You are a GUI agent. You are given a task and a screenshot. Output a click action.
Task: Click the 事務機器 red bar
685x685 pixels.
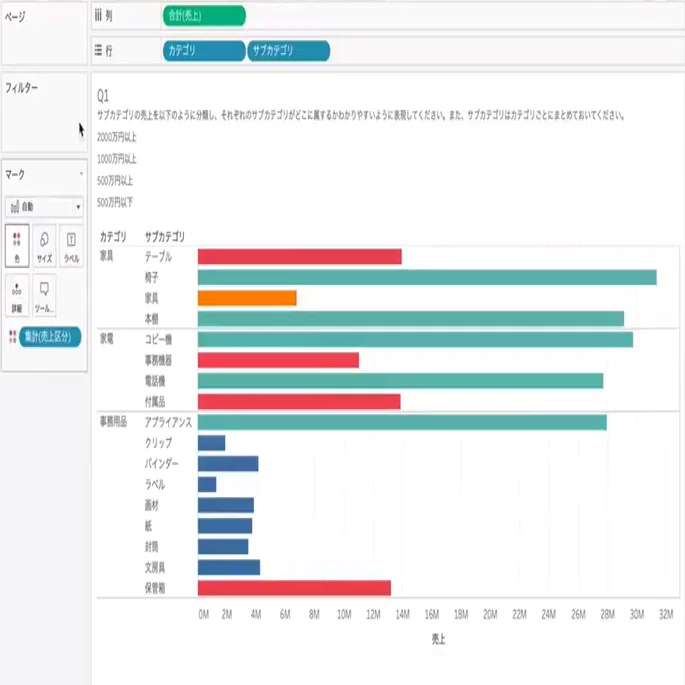[278, 360]
